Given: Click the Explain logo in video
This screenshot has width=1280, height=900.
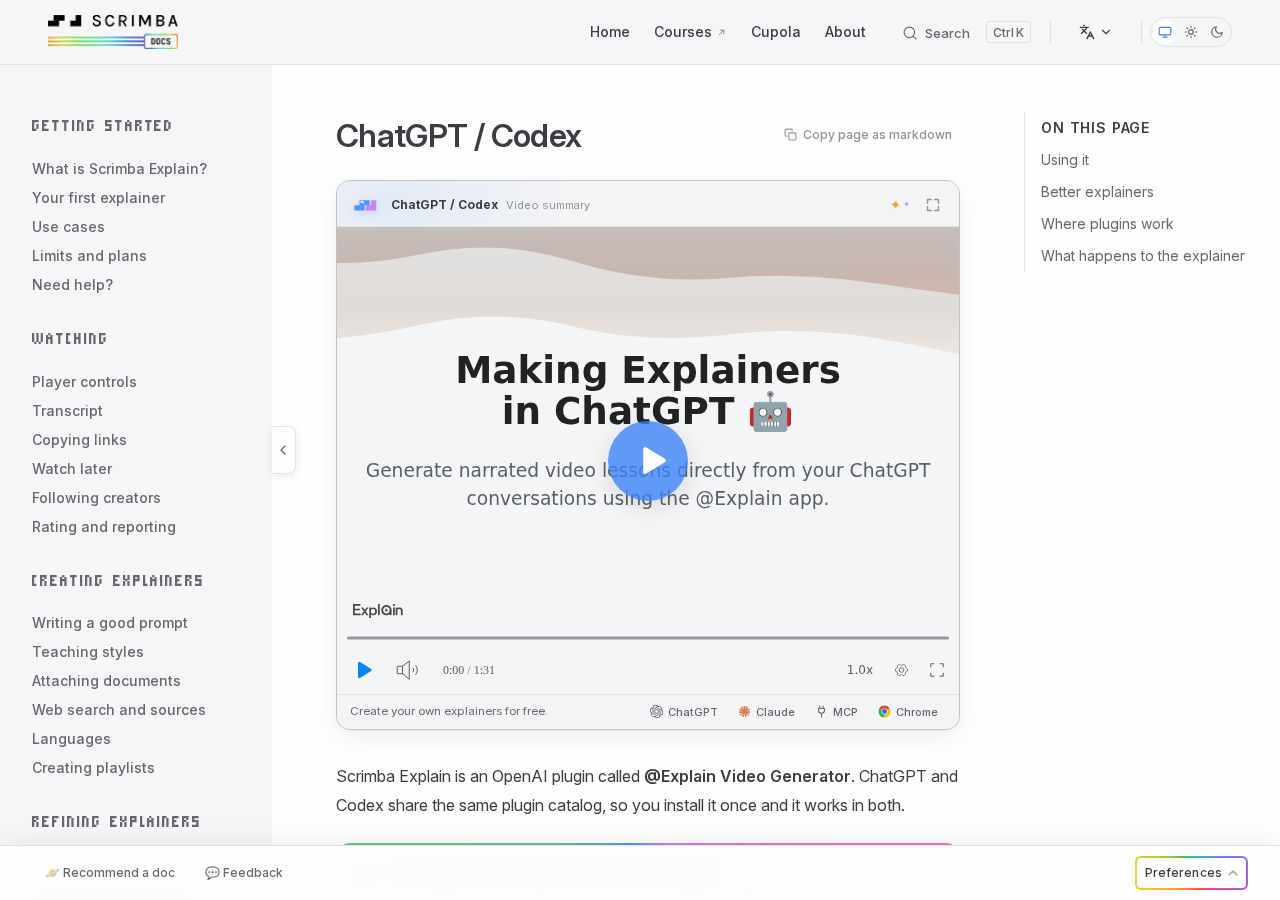Looking at the screenshot, I should pos(378,610).
